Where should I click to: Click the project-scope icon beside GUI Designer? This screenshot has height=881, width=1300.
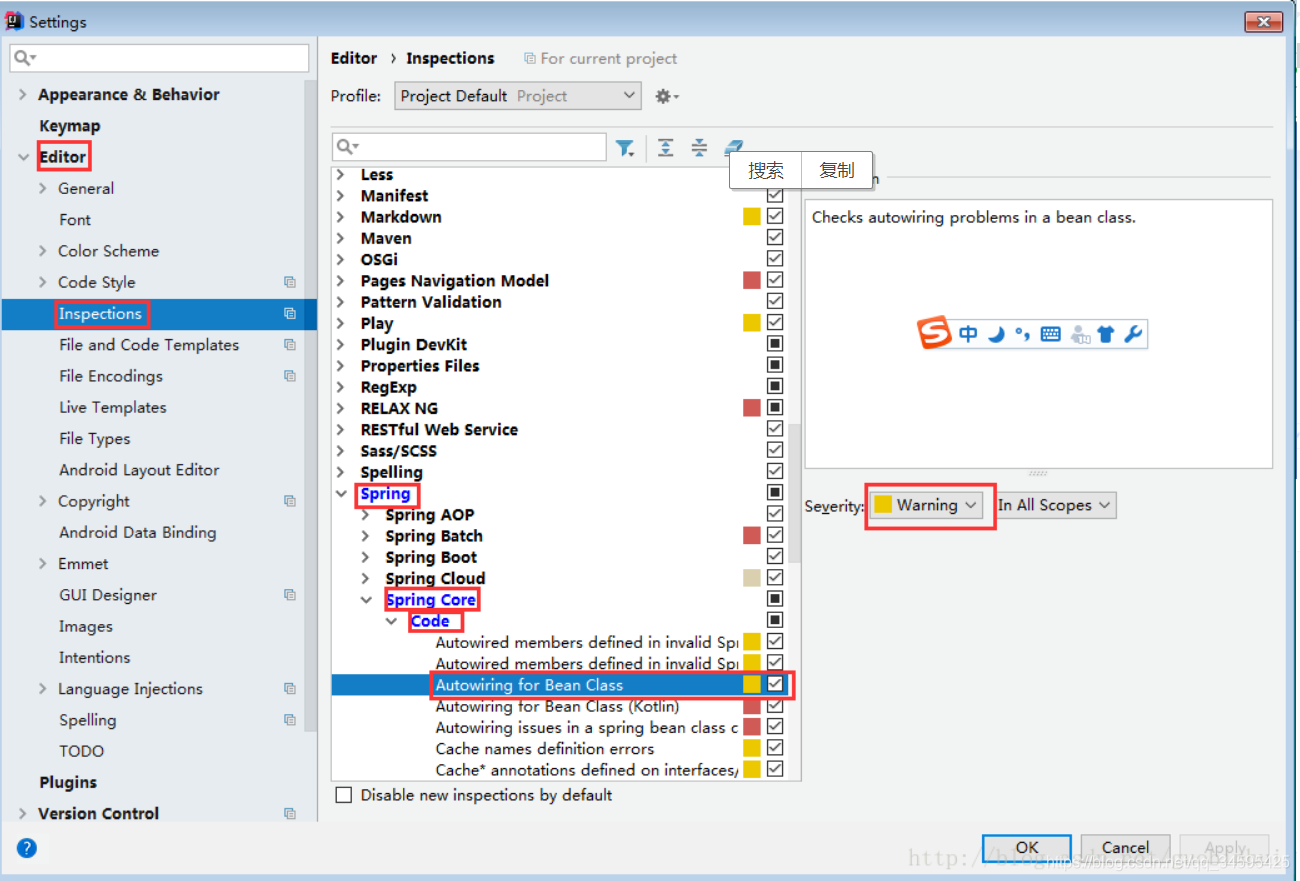pyautogui.click(x=290, y=595)
